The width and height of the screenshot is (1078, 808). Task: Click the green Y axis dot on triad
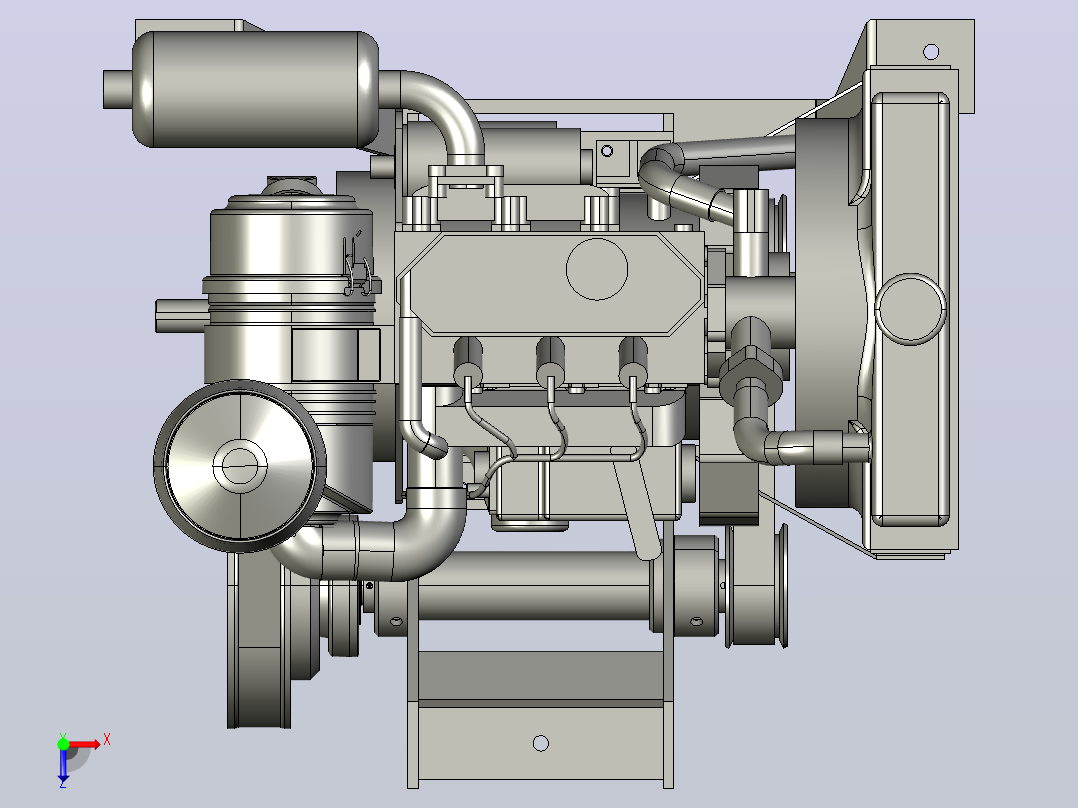[x=63, y=743]
